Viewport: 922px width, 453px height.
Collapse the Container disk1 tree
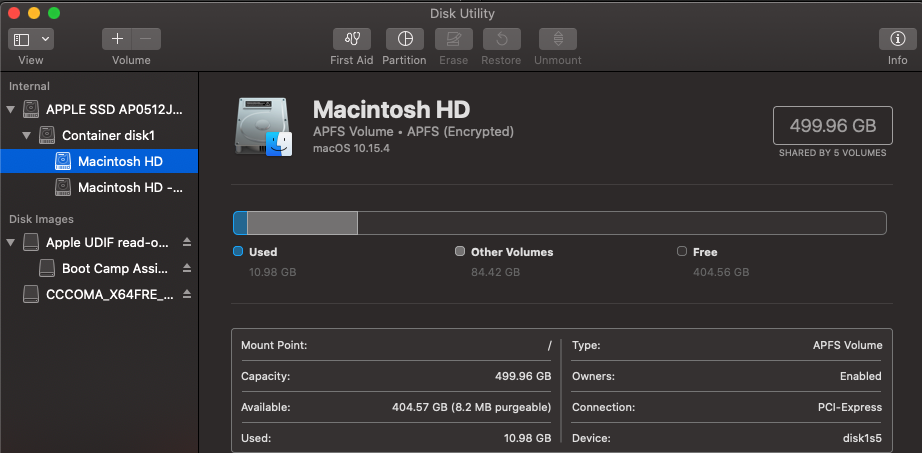point(26,135)
